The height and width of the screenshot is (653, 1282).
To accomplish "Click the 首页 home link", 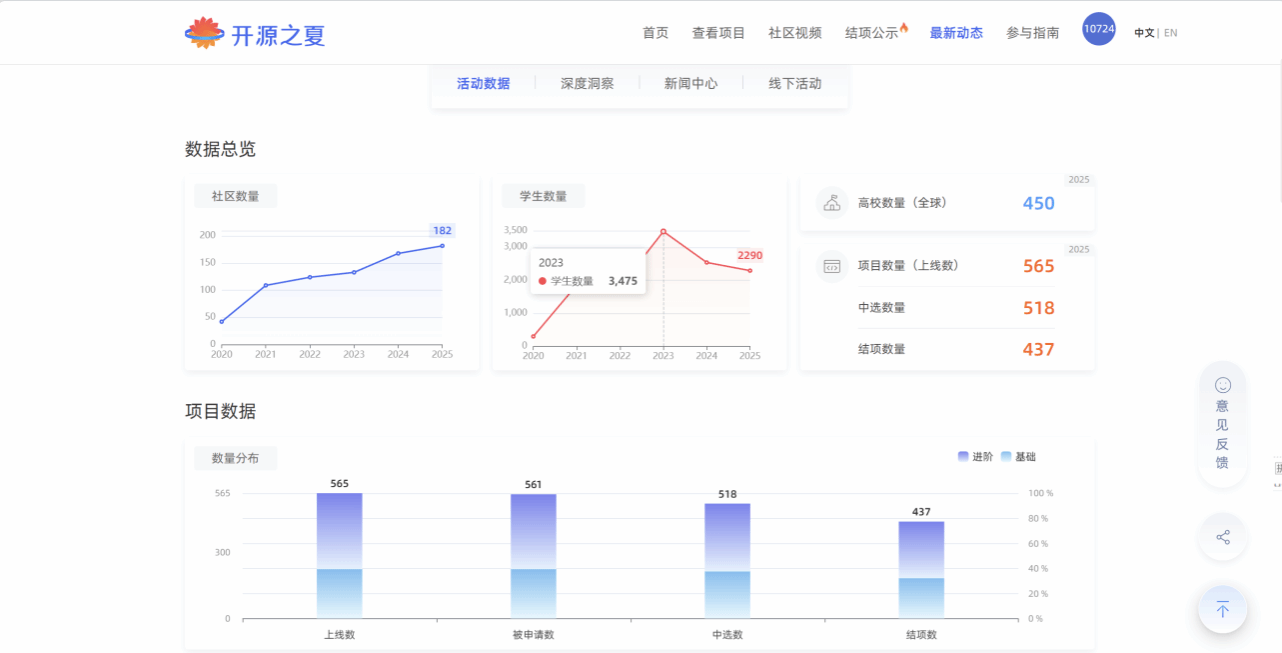I will [655, 33].
